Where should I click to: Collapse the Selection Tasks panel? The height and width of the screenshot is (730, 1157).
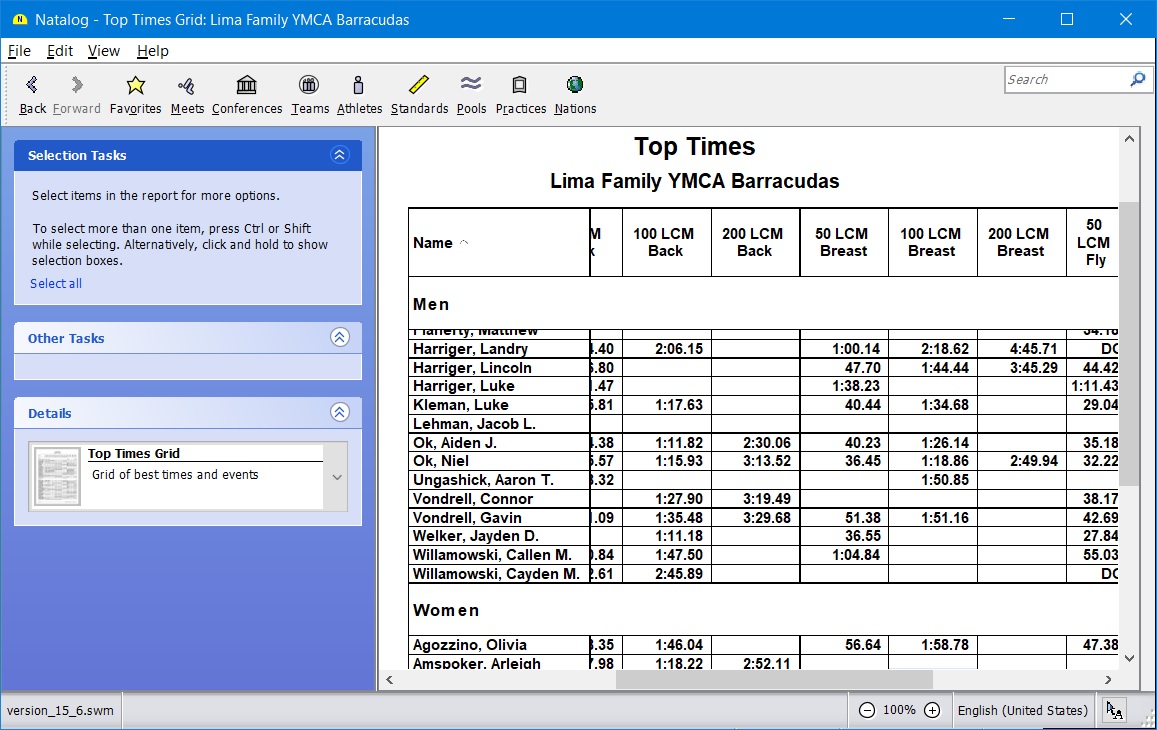[x=339, y=155]
